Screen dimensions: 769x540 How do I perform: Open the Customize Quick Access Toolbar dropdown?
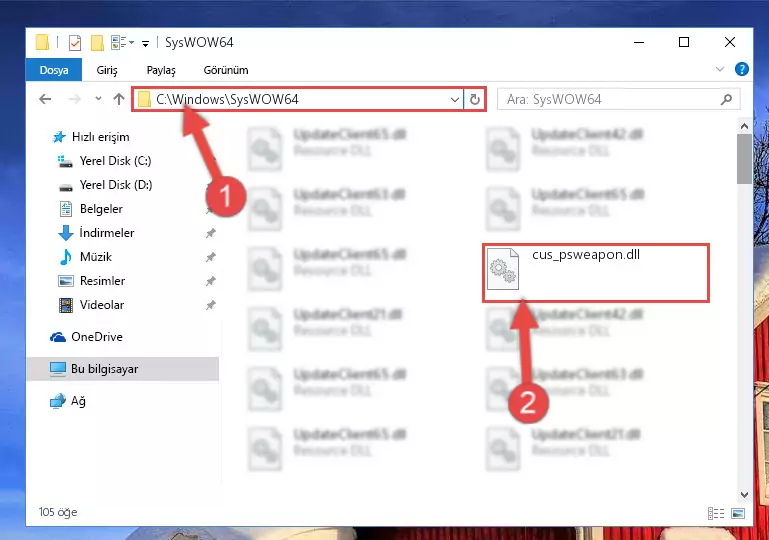pos(145,44)
